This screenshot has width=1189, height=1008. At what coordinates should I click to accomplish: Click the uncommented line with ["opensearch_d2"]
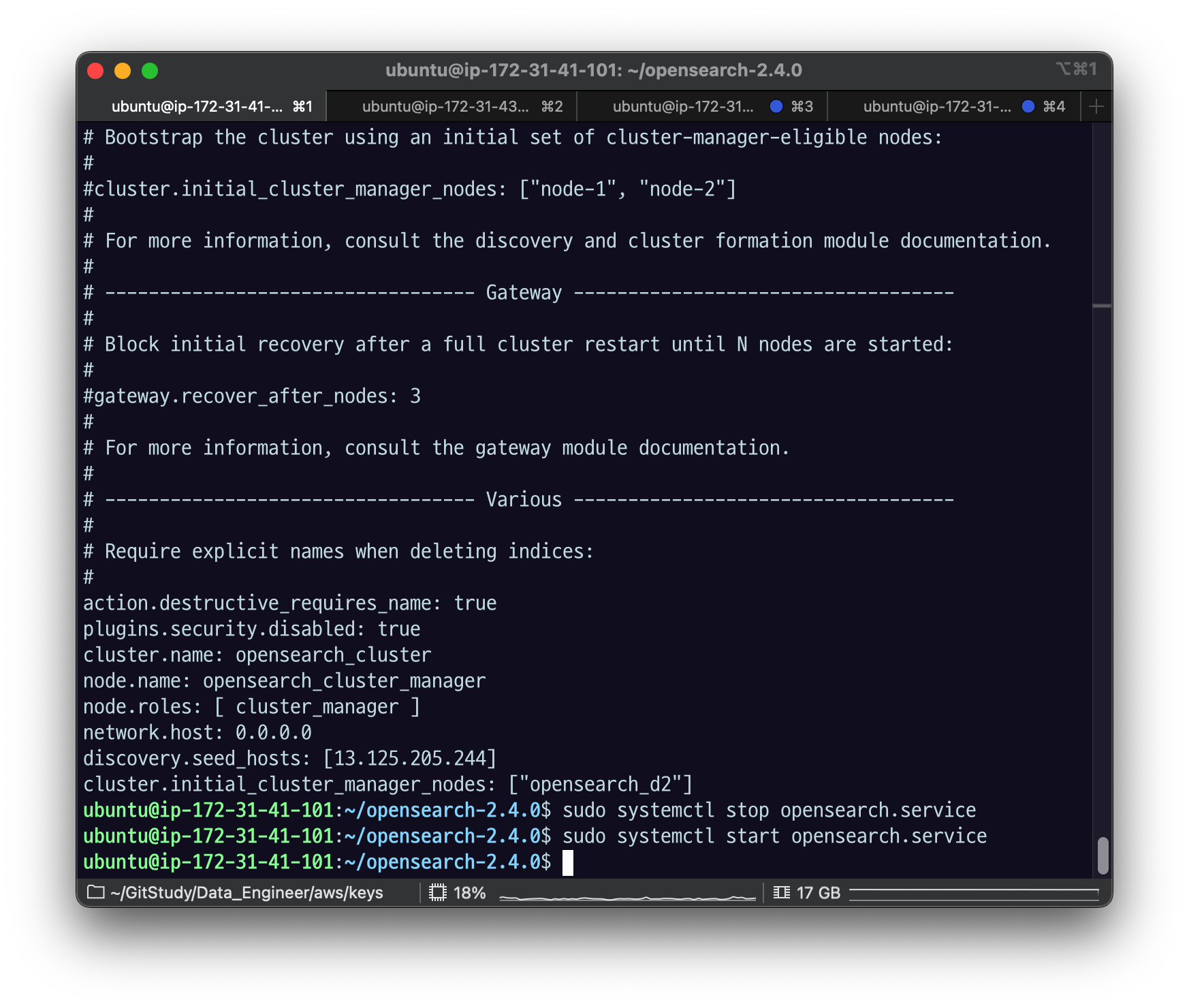coord(388,785)
